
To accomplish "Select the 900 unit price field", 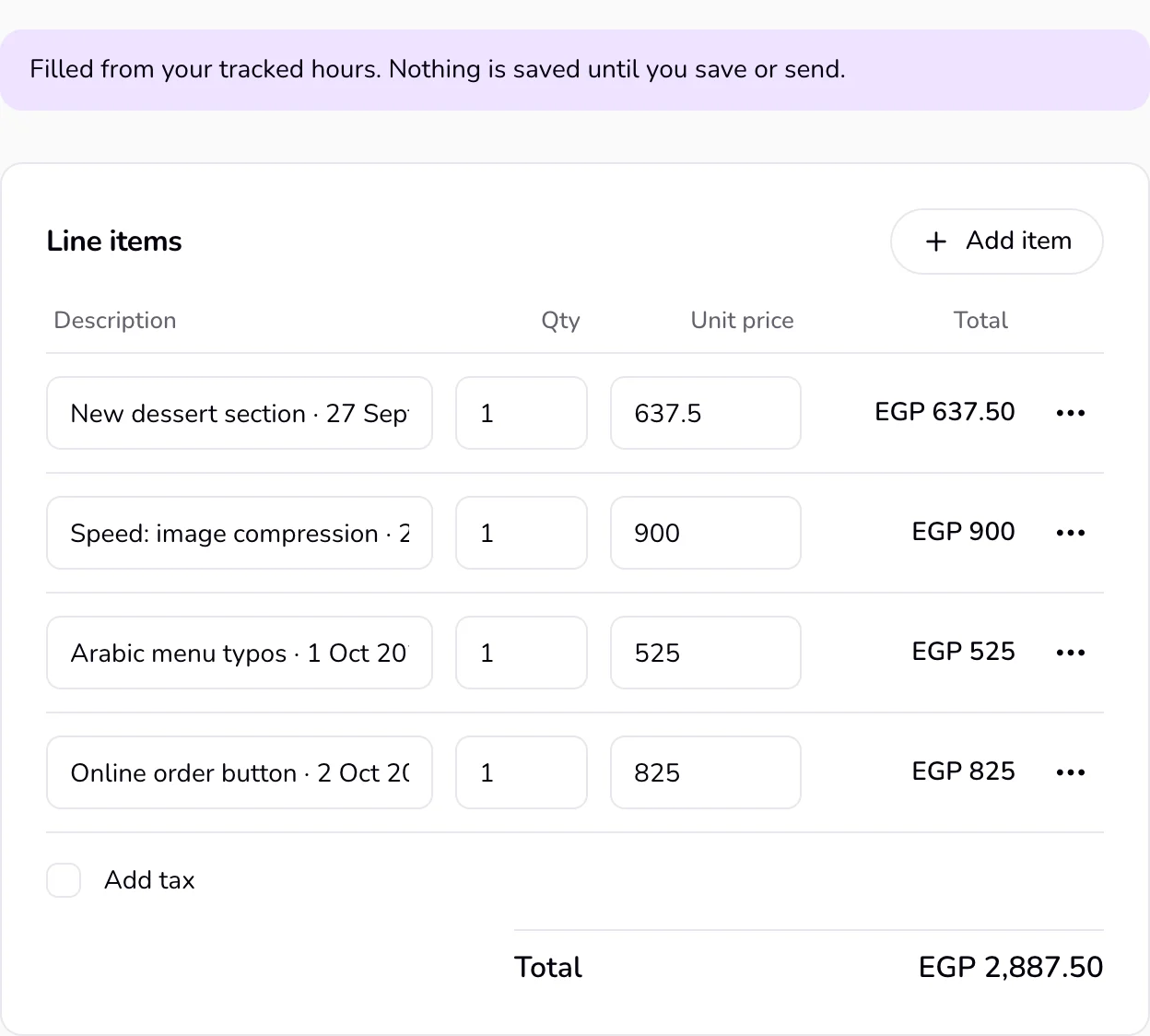I will click(x=706, y=533).
